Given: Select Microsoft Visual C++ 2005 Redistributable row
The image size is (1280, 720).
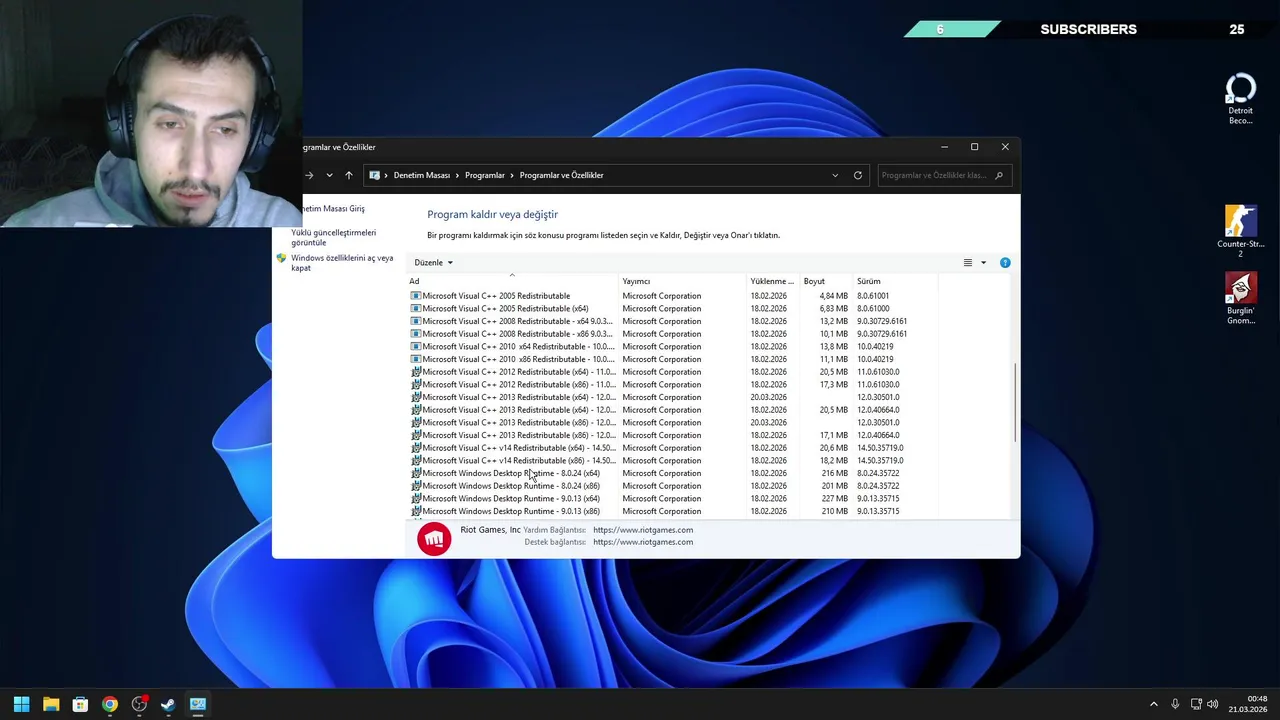Looking at the screenshot, I should pyautogui.click(x=672, y=296).
